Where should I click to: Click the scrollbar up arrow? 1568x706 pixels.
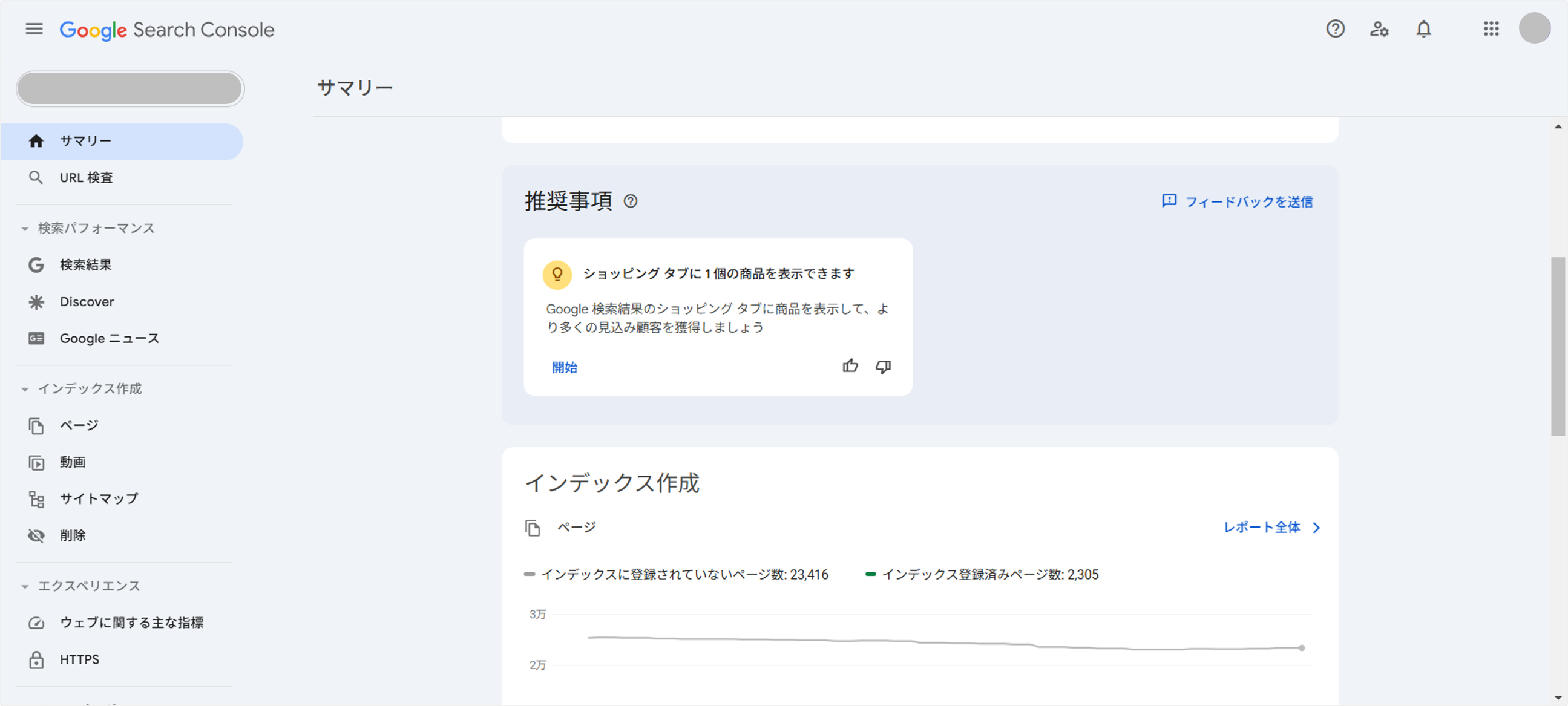[1558, 127]
